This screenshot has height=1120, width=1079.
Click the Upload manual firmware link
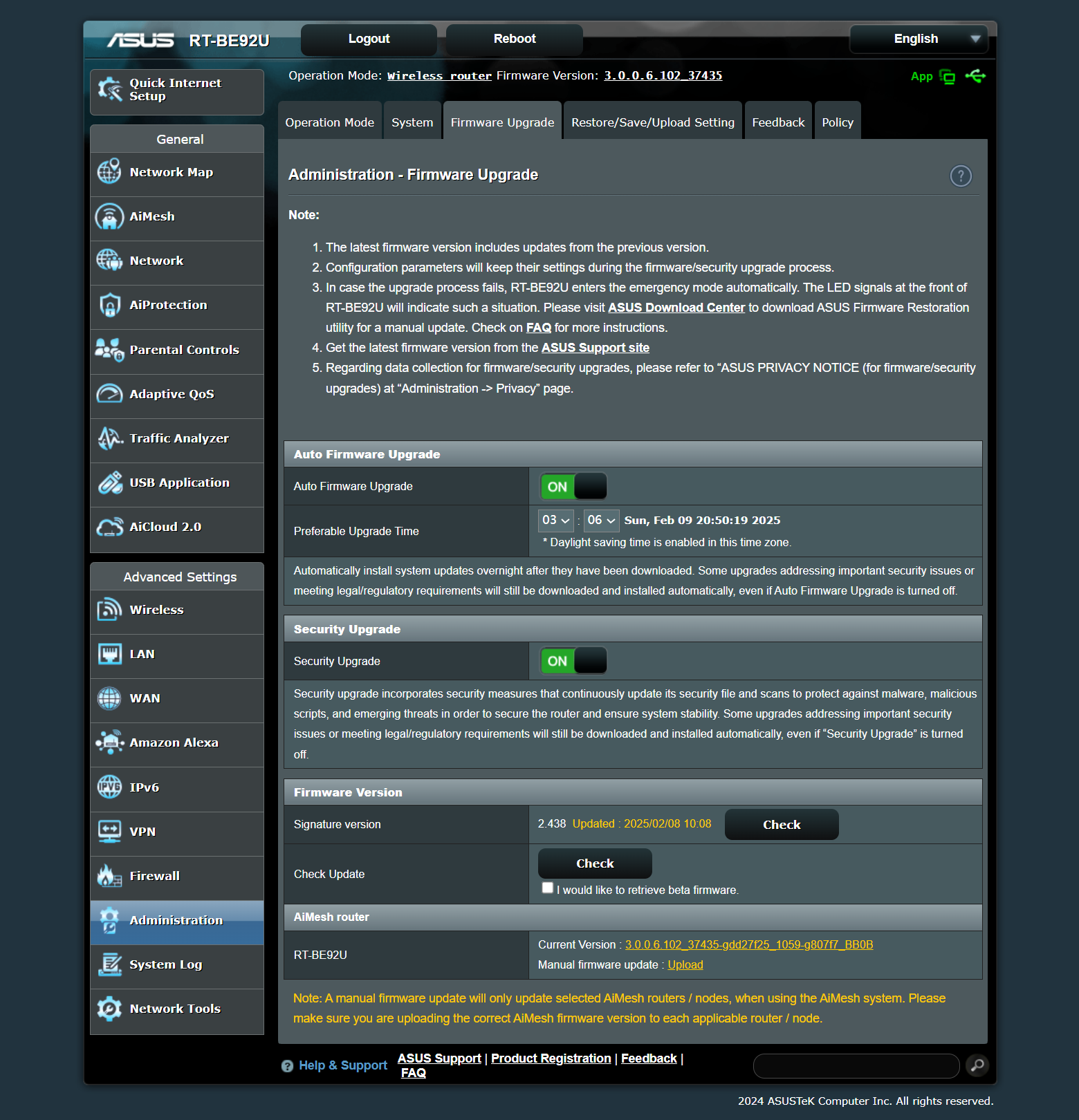pos(685,965)
